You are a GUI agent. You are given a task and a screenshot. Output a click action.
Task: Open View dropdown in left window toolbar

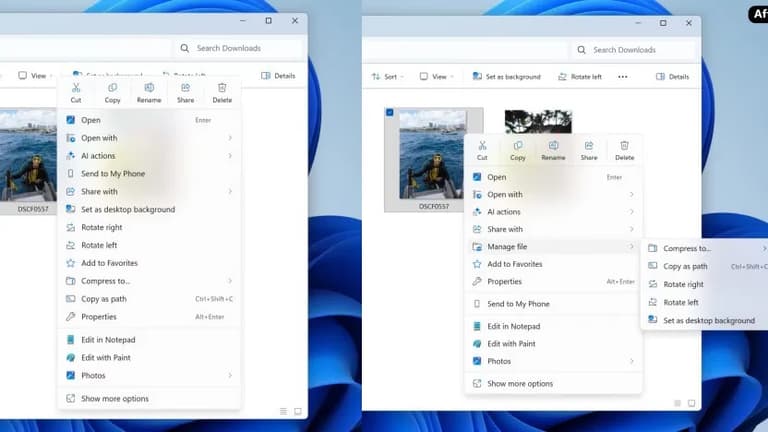click(35, 76)
